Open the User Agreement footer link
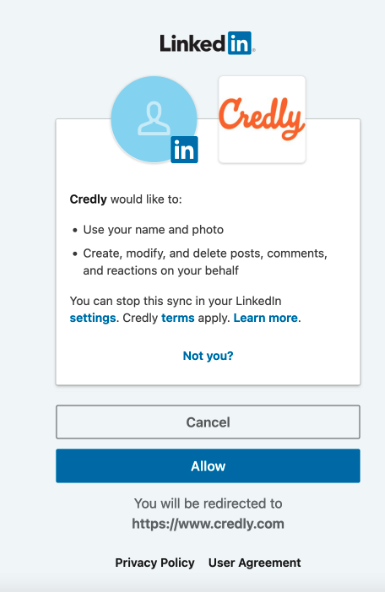This screenshot has width=385, height=592. 255,563
